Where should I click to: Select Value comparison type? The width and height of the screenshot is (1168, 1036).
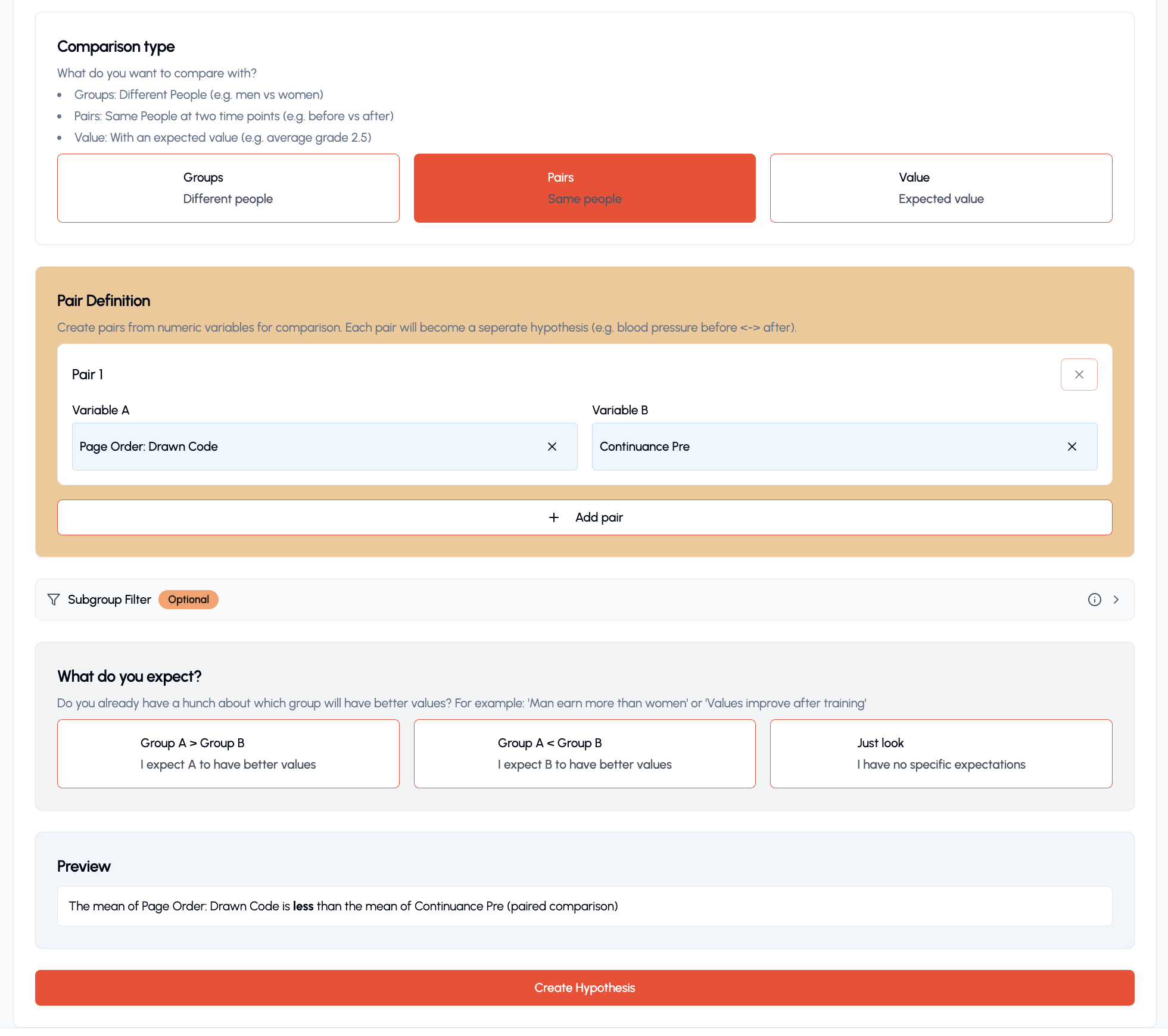pos(940,188)
